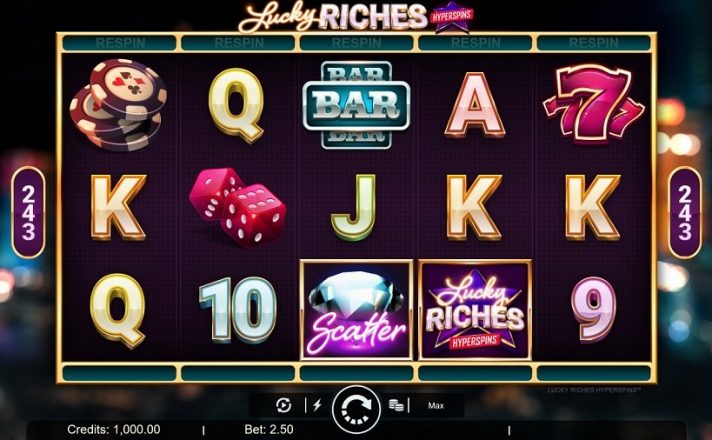712x440 pixels.
Task: Click the Credits 1,000.00 balance
Action: click(114, 429)
